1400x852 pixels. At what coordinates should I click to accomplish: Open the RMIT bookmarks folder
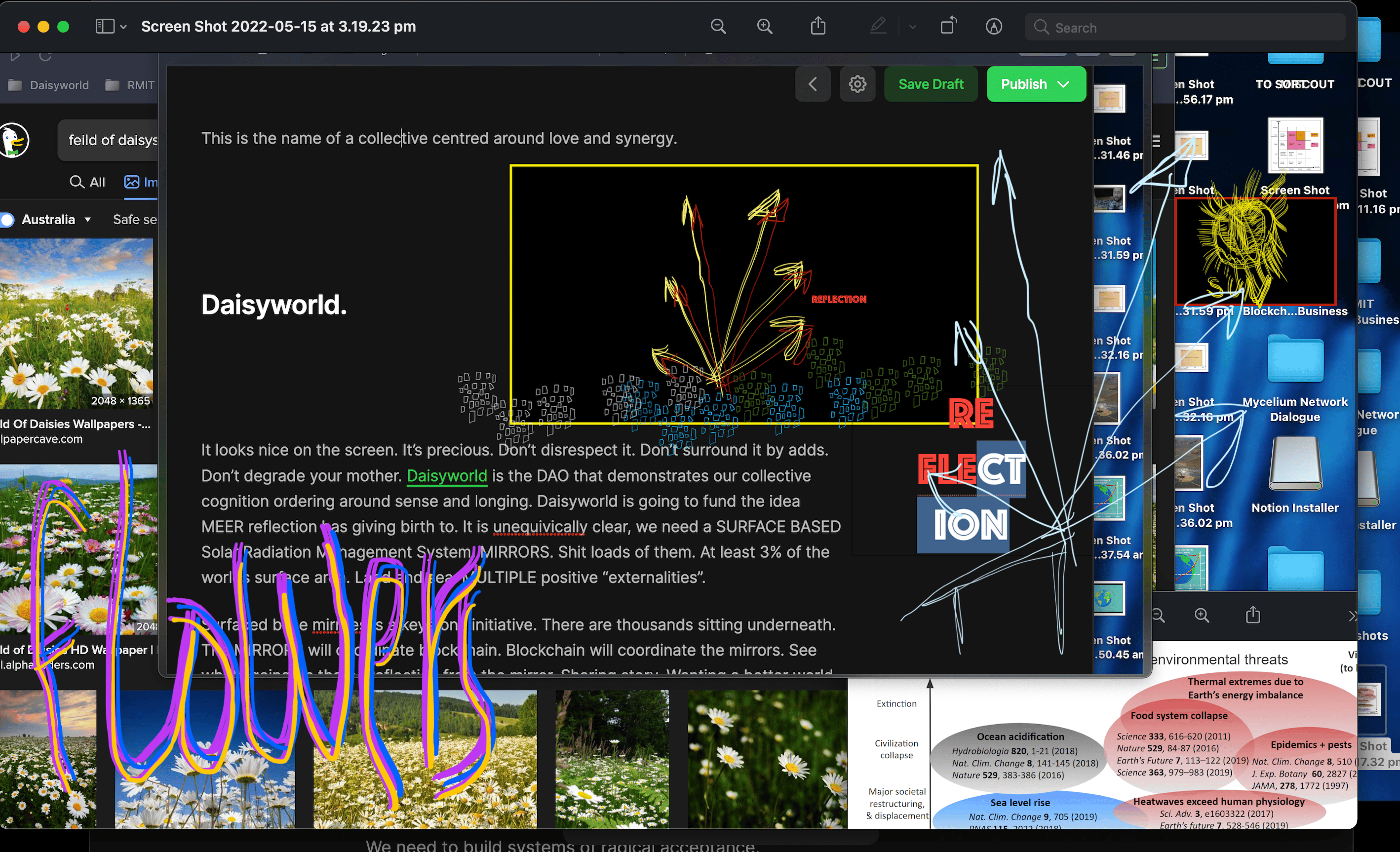130,85
